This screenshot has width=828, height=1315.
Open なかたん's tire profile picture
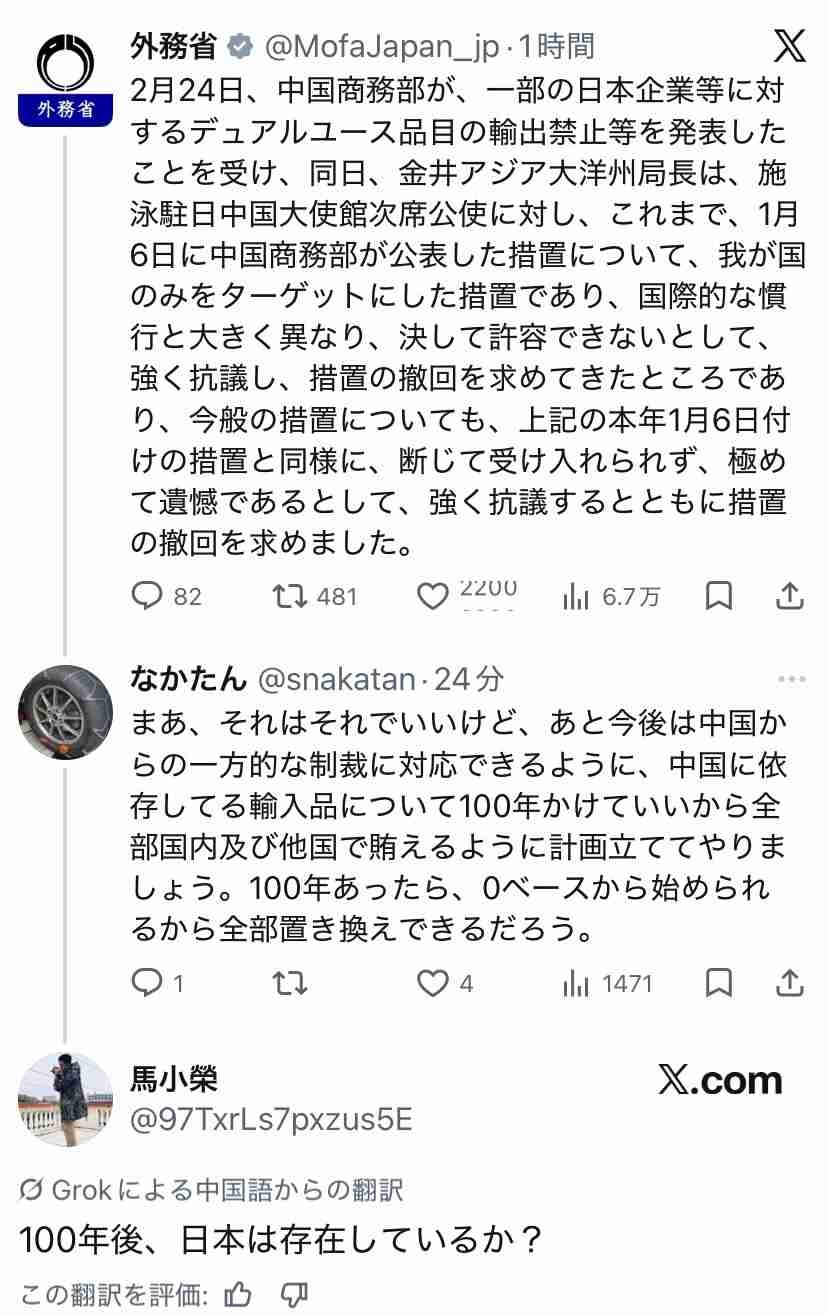point(65,712)
